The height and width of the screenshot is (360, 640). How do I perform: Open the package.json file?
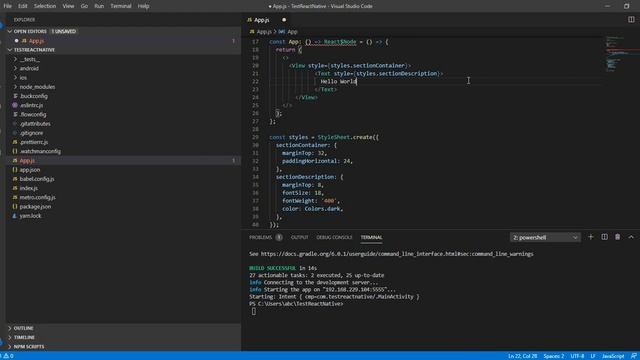coord(35,207)
